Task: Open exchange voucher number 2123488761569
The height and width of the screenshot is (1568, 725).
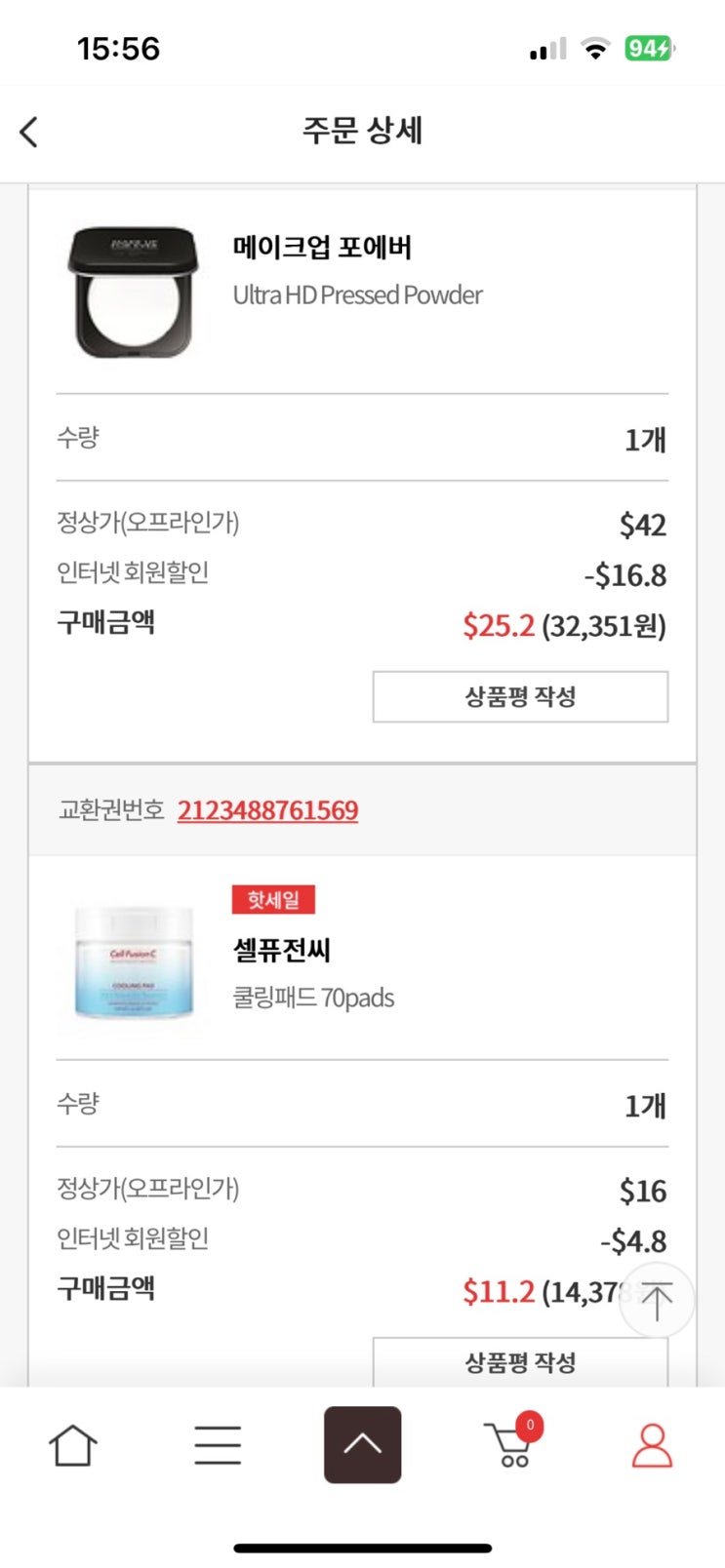Action: coord(267,810)
